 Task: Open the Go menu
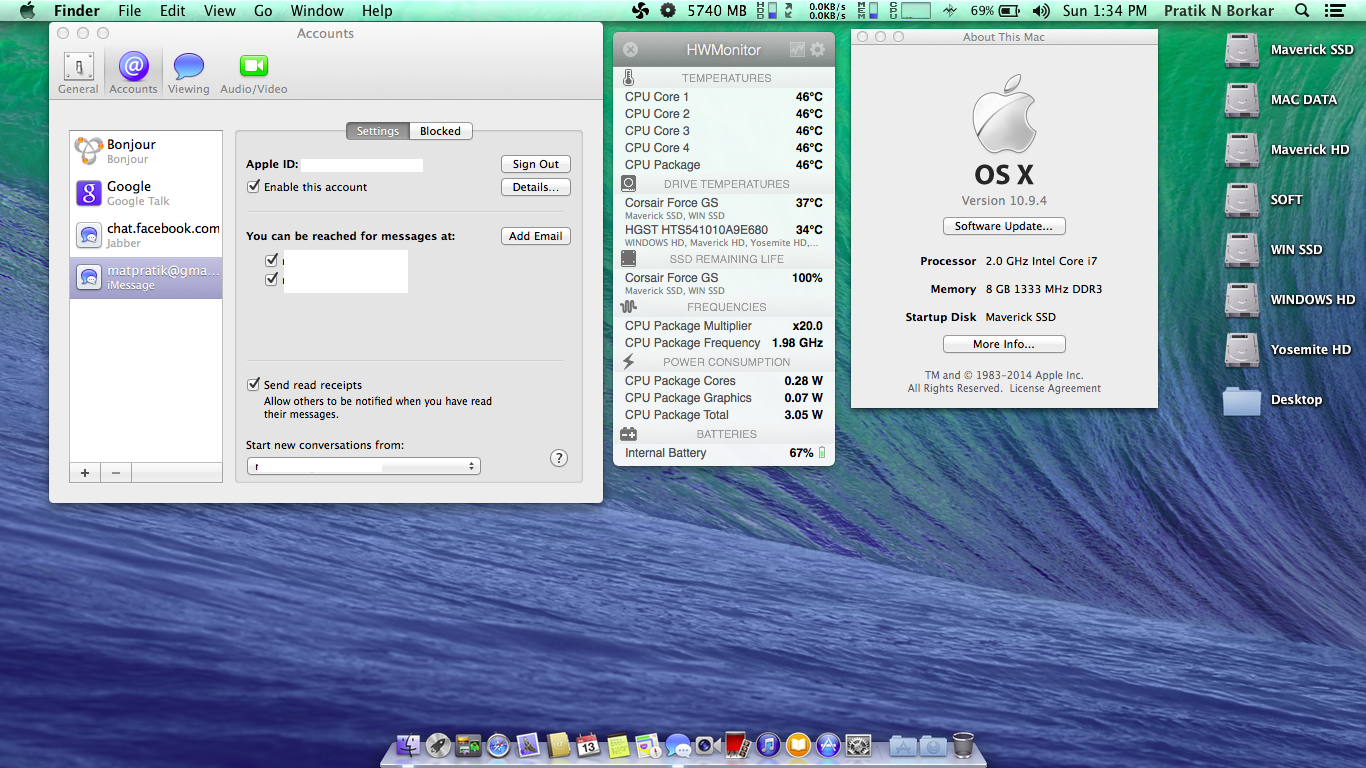(263, 11)
